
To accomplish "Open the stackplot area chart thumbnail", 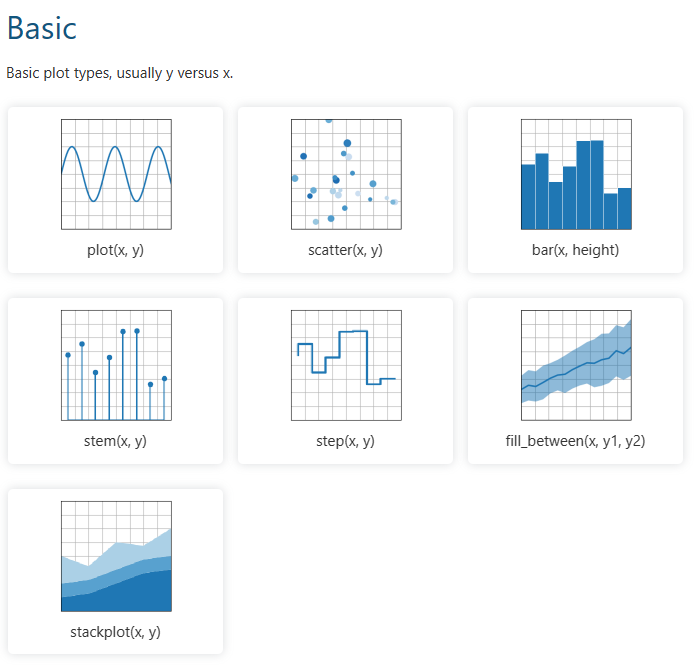I will tap(116, 556).
